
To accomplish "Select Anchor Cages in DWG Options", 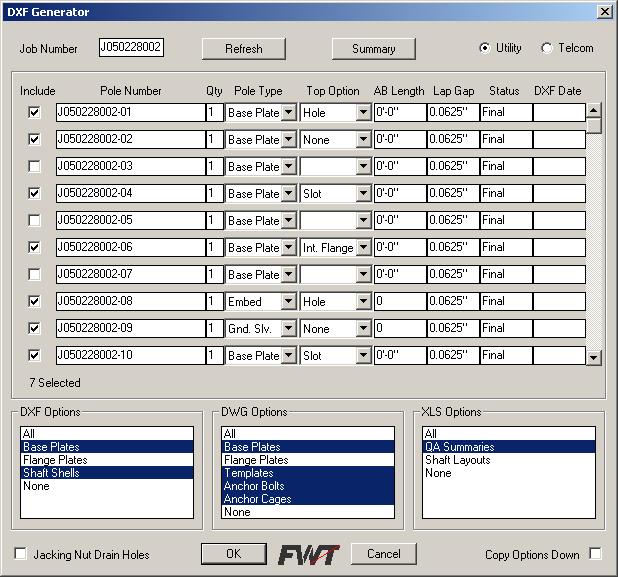I will (x=307, y=499).
